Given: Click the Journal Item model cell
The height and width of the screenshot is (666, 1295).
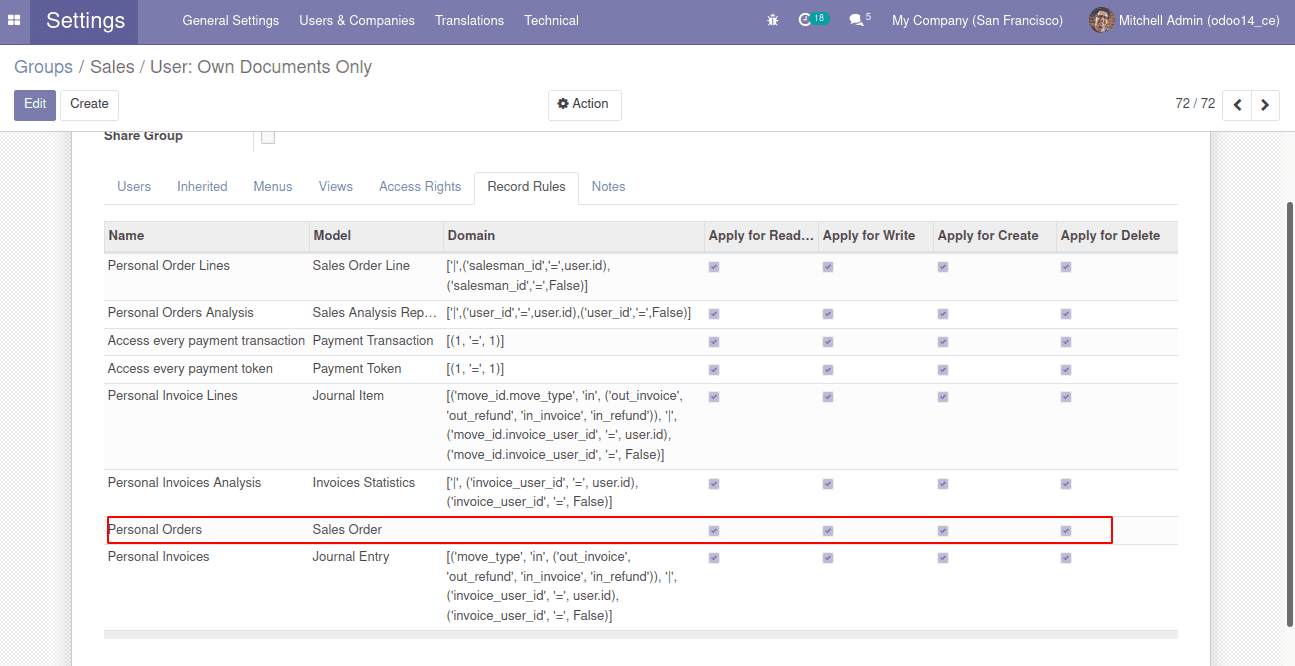Looking at the screenshot, I should [348, 396].
